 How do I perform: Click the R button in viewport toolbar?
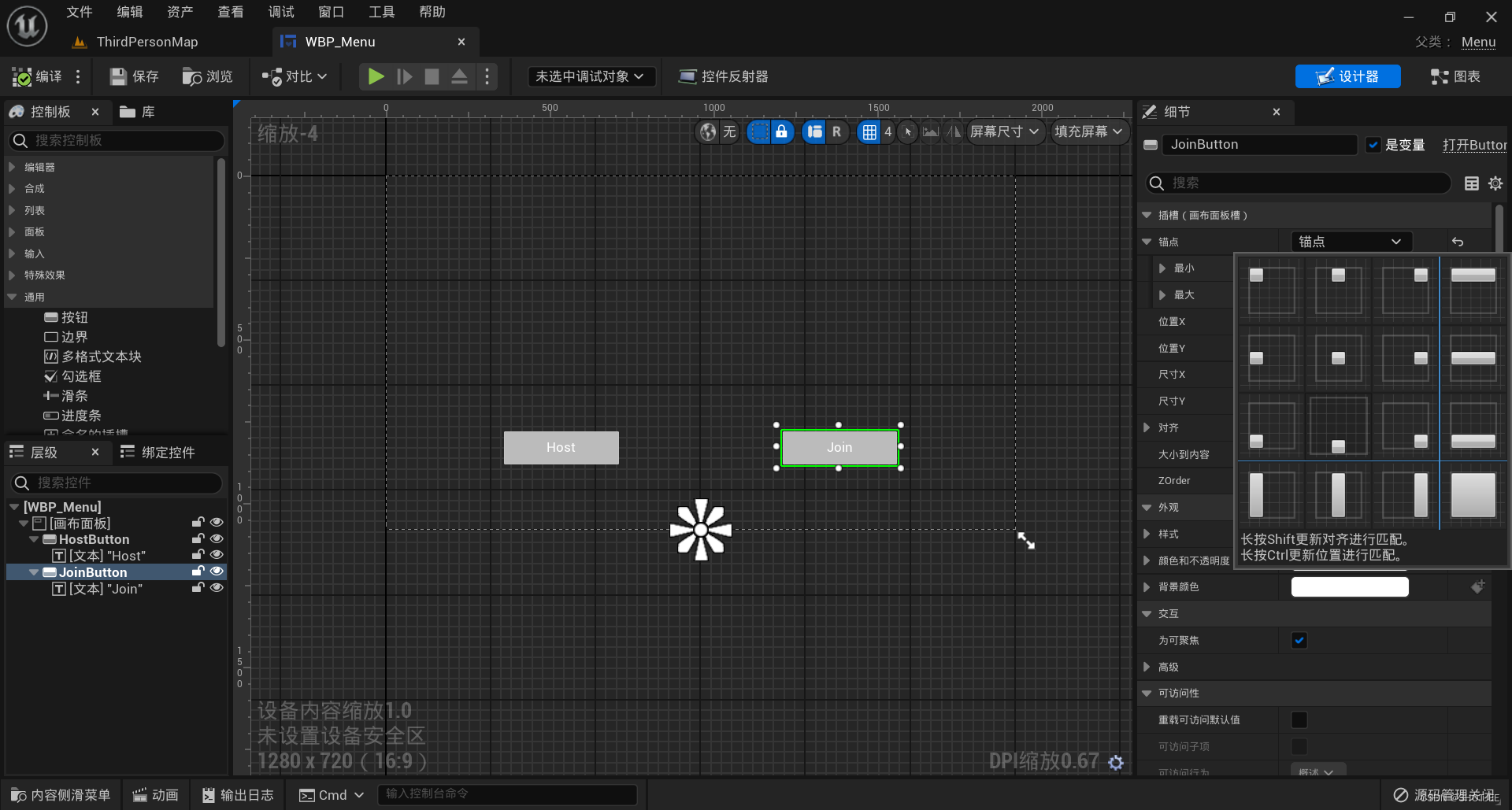pyautogui.click(x=836, y=131)
